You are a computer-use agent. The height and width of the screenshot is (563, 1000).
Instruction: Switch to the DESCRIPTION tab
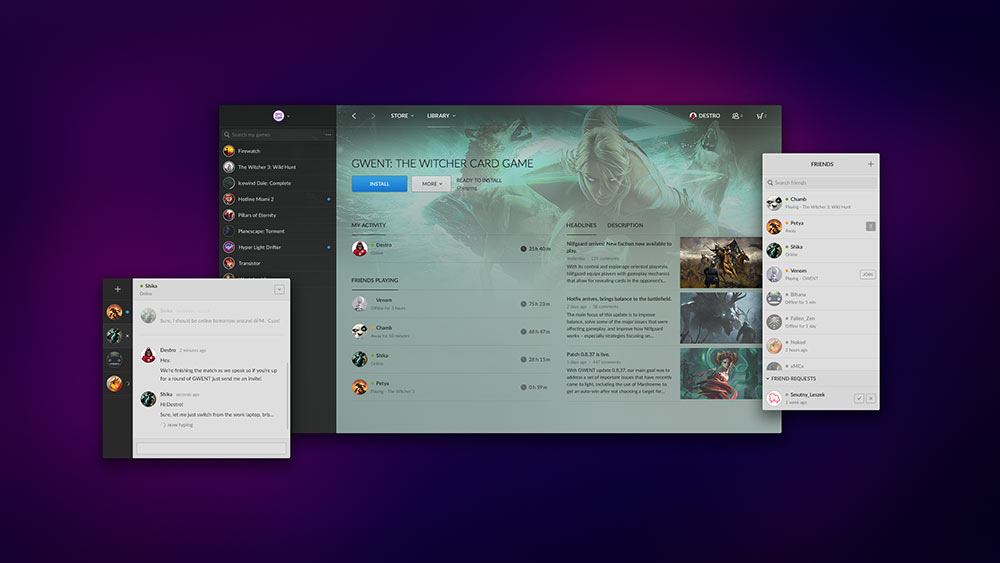pos(625,225)
